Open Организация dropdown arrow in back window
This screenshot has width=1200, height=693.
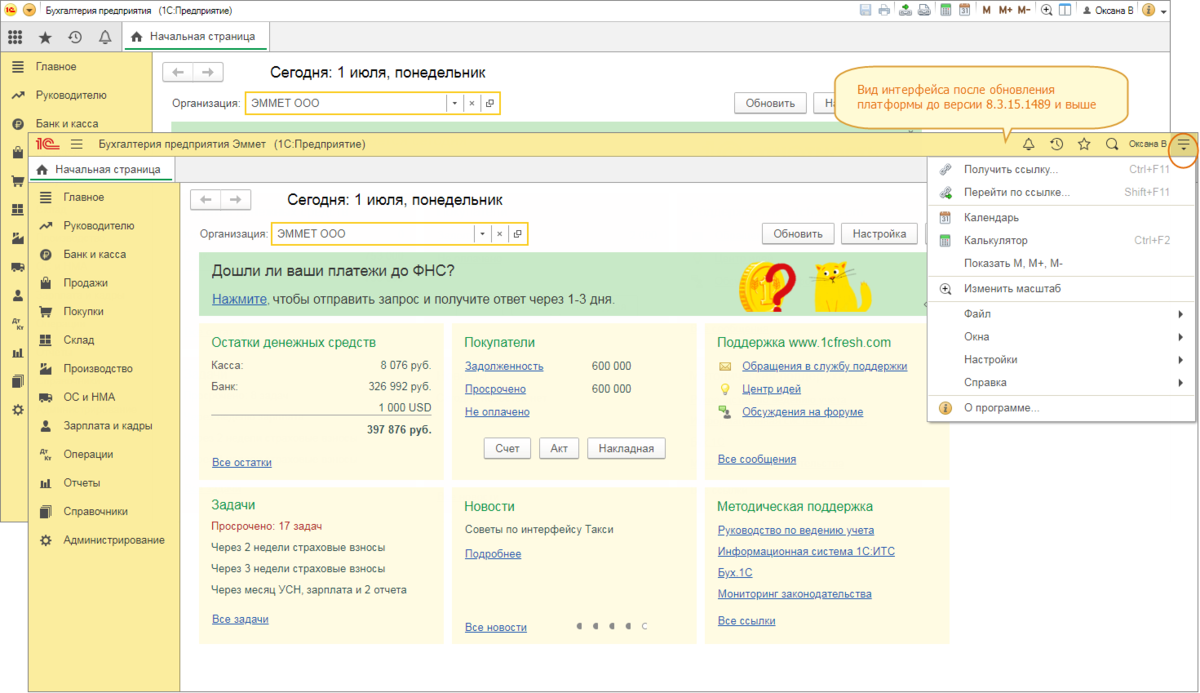pos(454,103)
